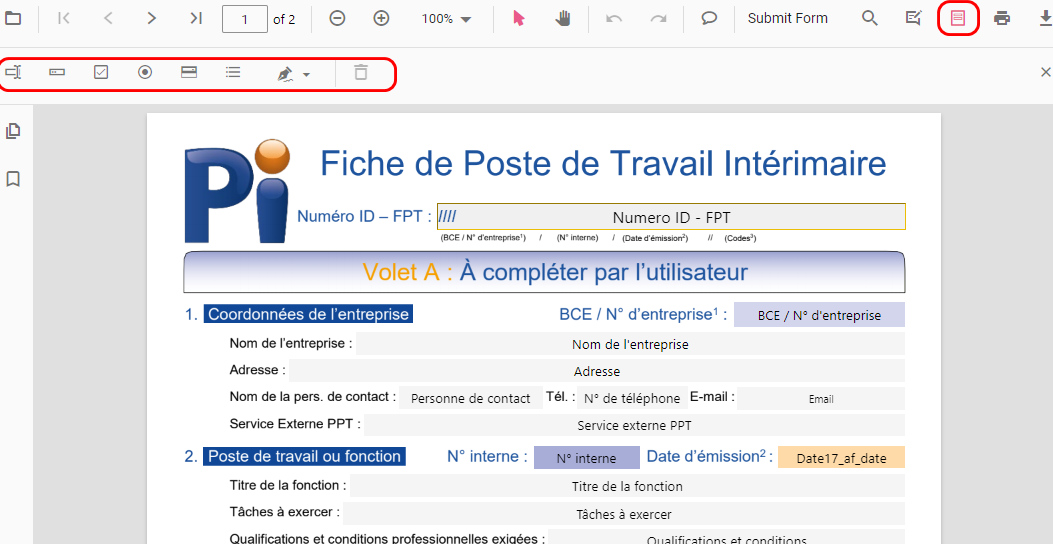Go to previous page
1053x544 pixels.
click(x=107, y=18)
